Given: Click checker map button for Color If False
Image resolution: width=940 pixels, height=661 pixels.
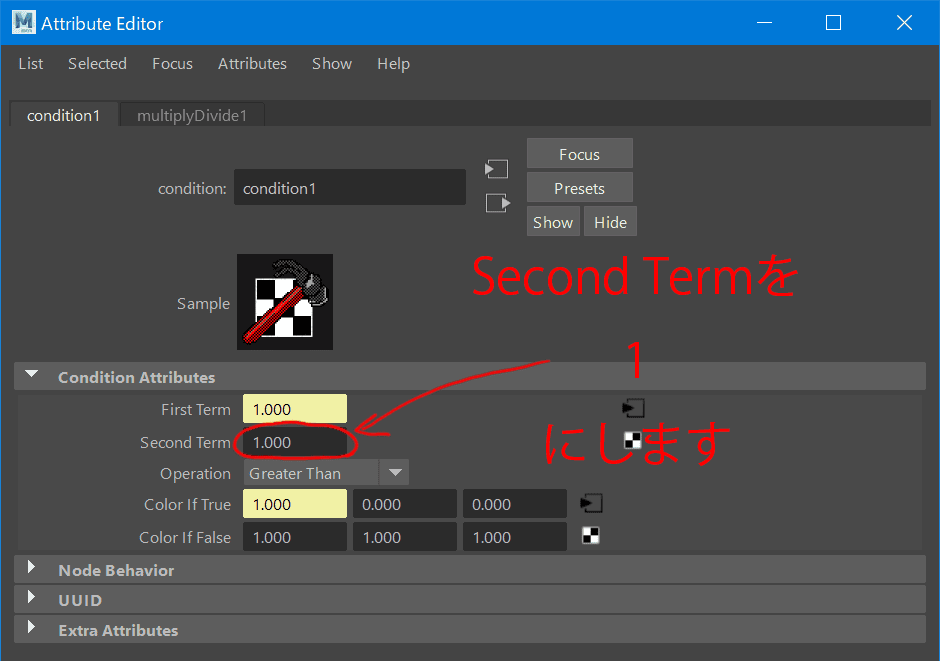Looking at the screenshot, I should coord(591,536).
